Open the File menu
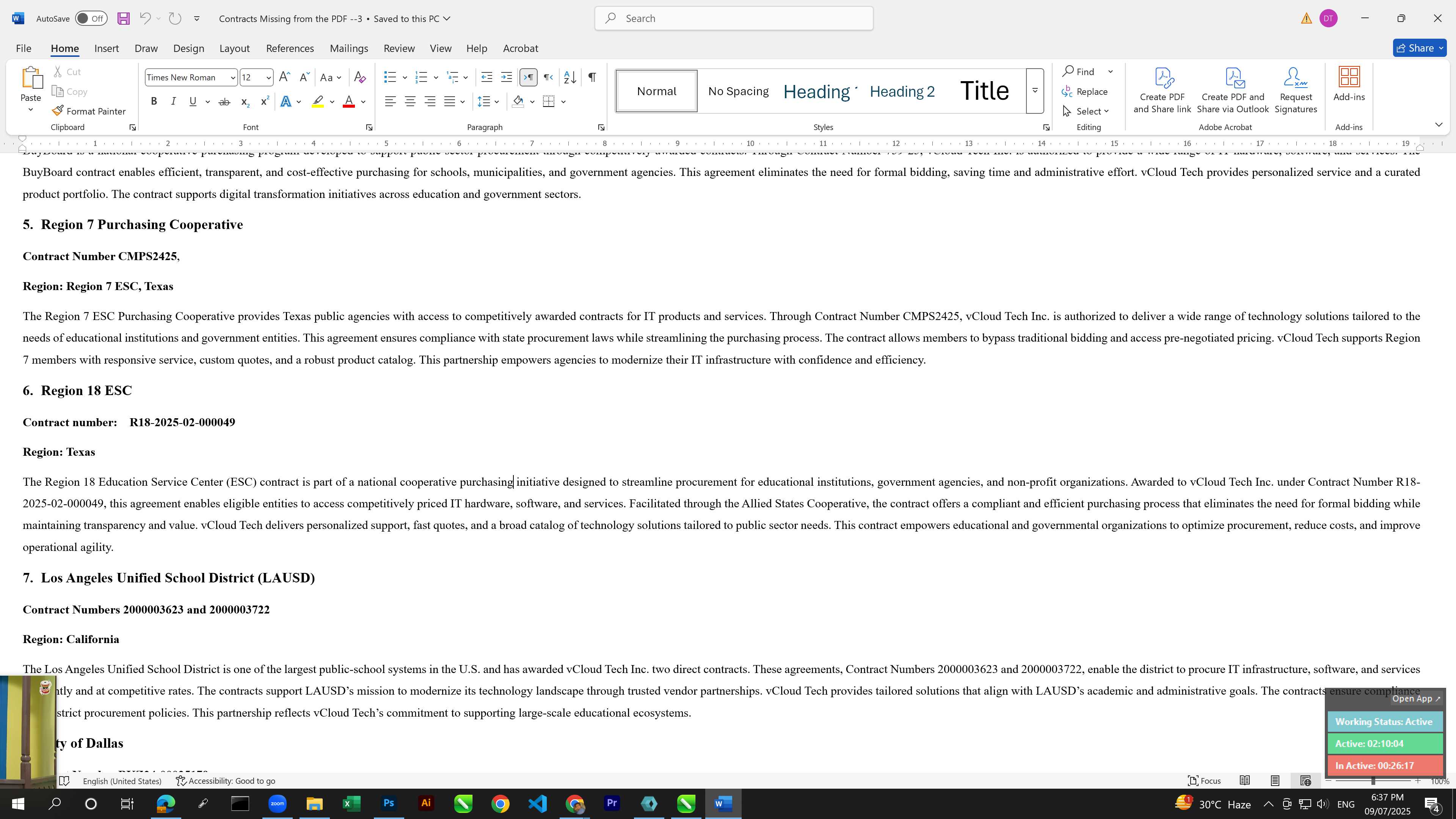This screenshot has height=819, width=1456. point(23,49)
